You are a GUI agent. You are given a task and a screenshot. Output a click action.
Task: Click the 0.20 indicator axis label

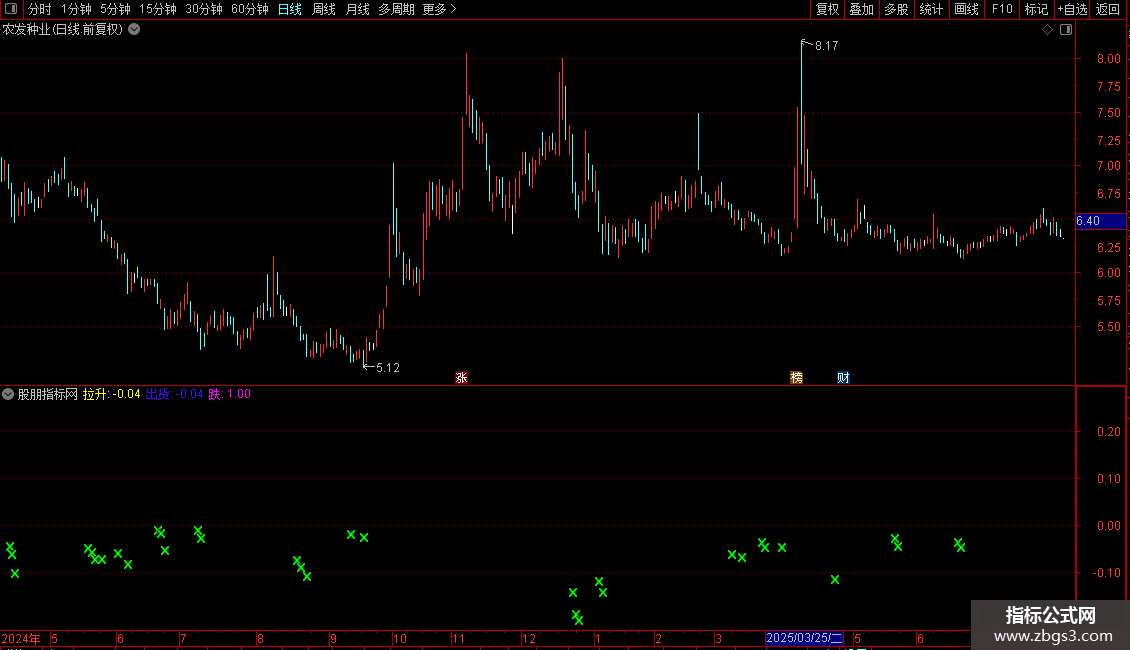pos(1108,432)
